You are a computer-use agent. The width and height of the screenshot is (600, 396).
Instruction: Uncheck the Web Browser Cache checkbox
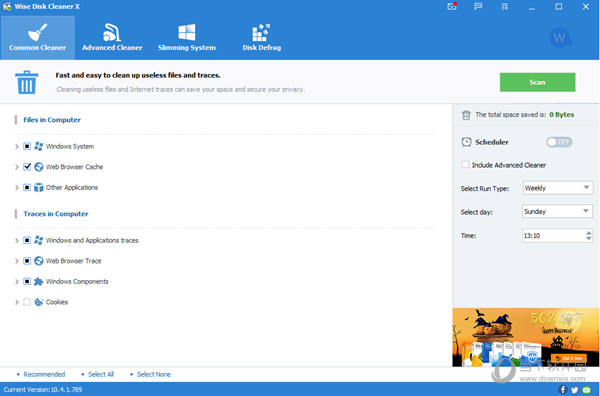27,167
